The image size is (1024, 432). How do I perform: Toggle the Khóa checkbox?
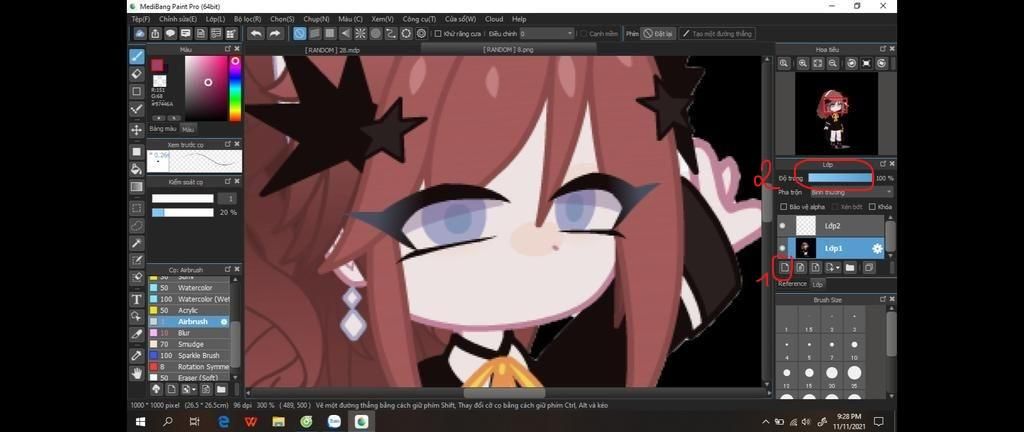tap(872, 207)
